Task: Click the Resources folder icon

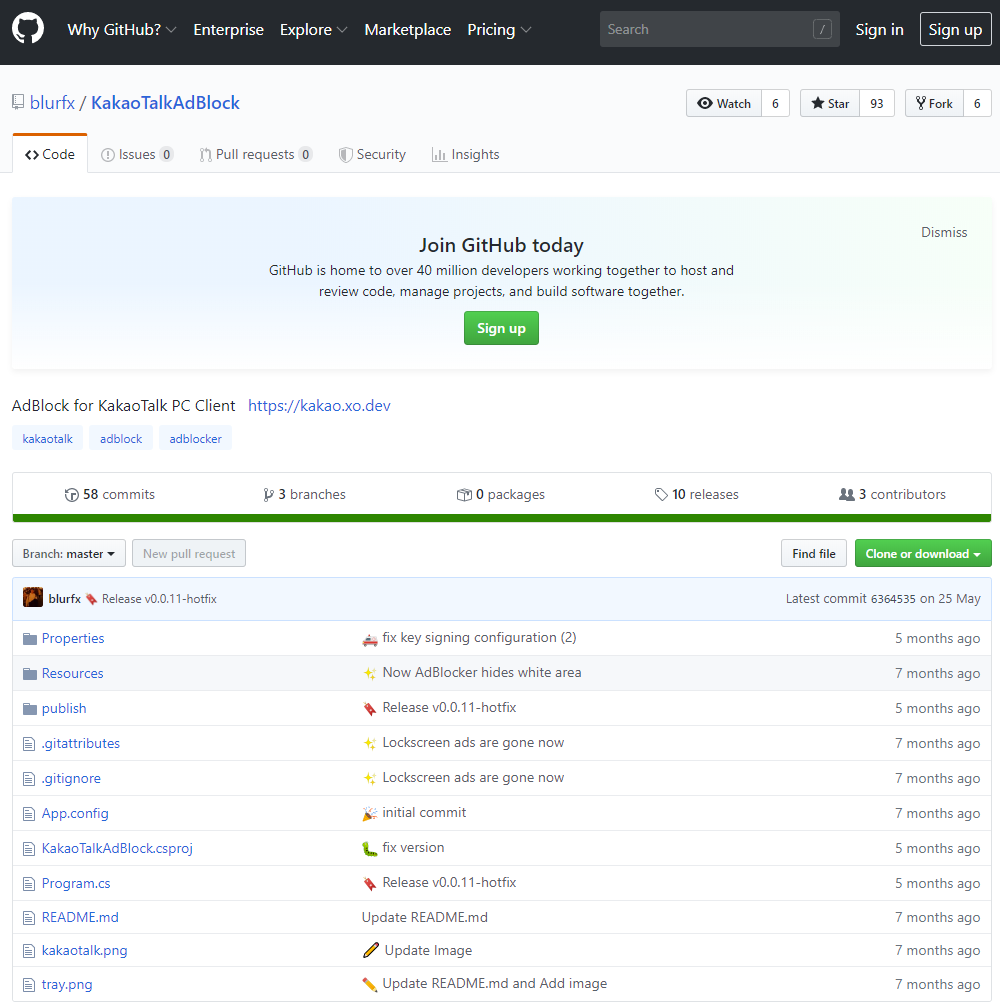Action: pyautogui.click(x=29, y=674)
